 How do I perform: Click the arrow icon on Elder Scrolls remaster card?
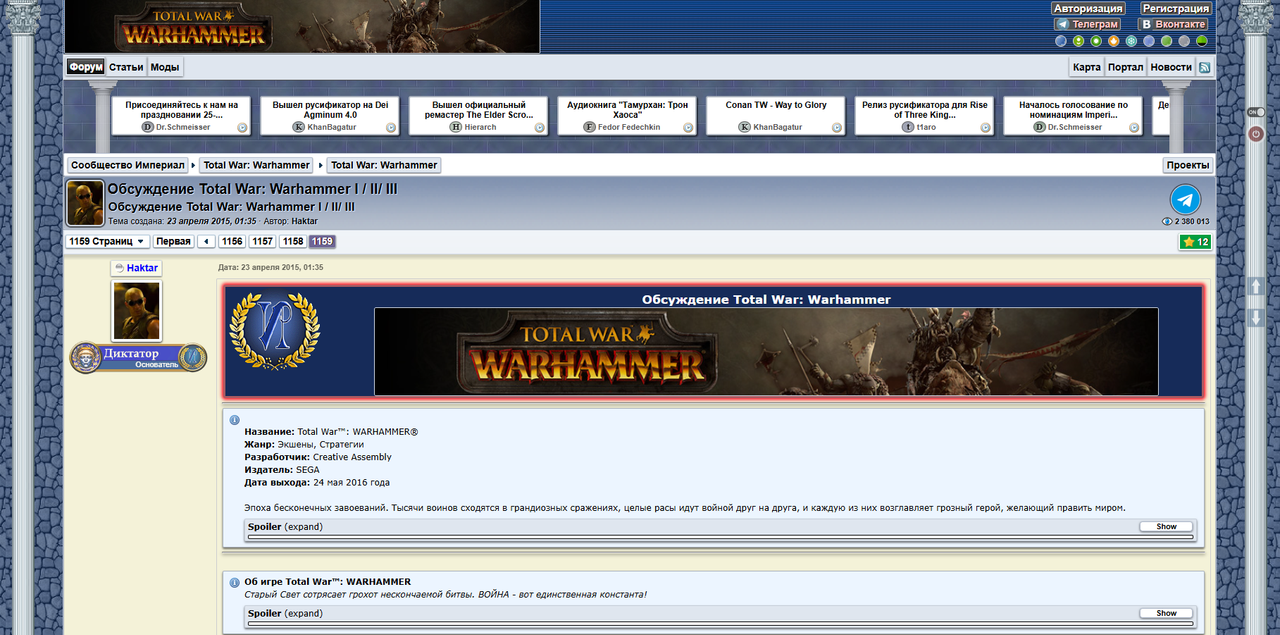coord(540,128)
